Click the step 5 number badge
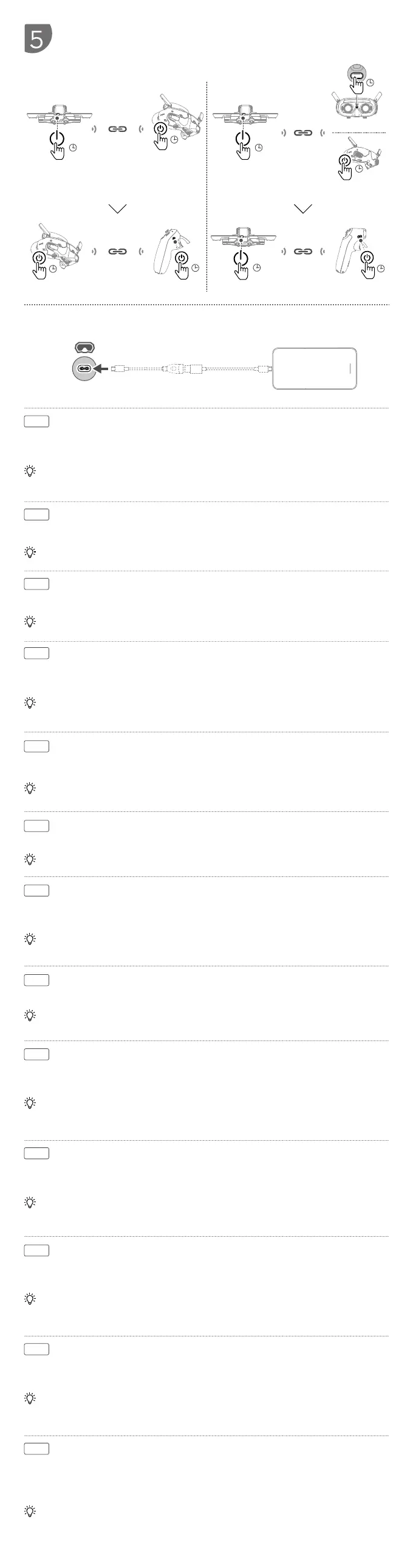 pyautogui.click(x=38, y=39)
